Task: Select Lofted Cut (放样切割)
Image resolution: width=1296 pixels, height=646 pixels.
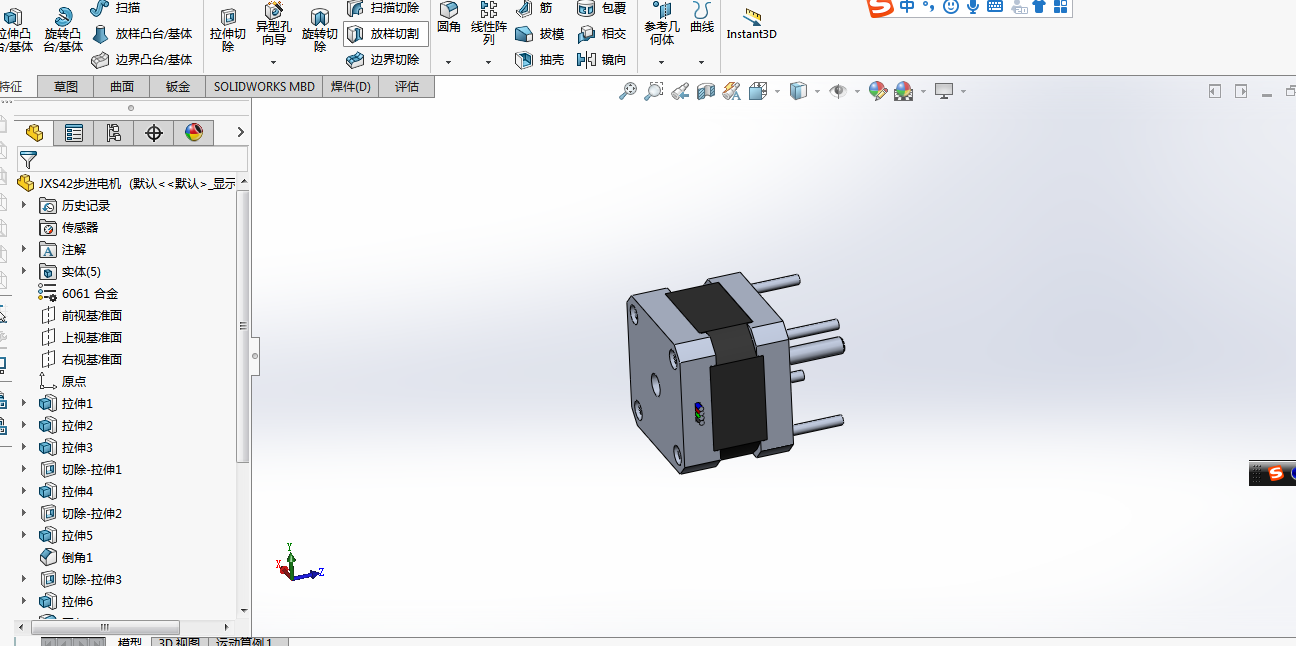Action: pyautogui.click(x=386, y=34)
